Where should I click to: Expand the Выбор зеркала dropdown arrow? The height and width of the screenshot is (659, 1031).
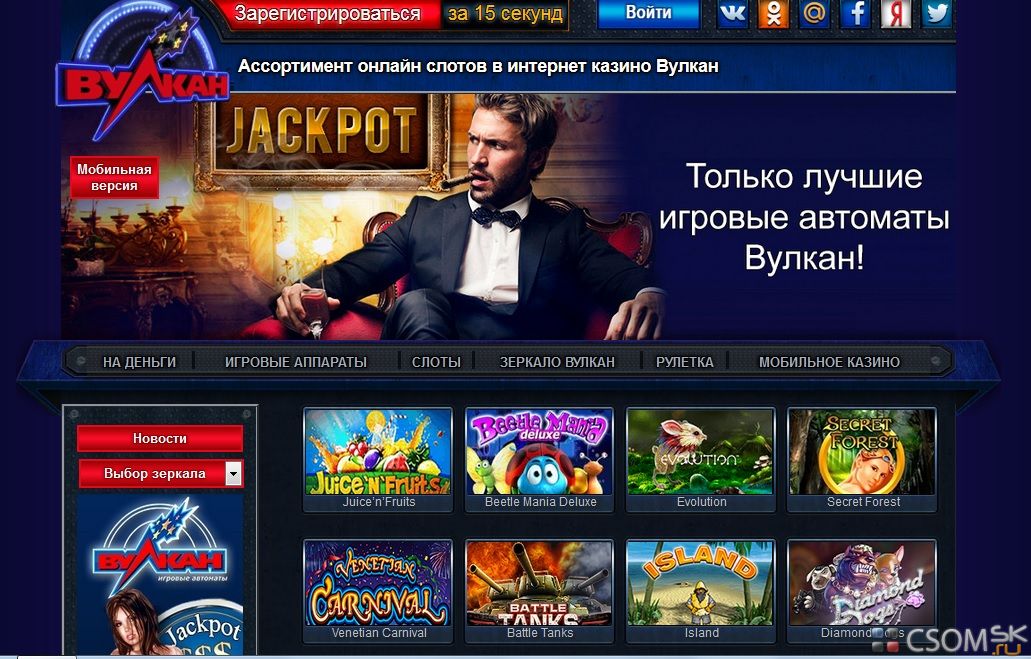click(x=233, y=474)
